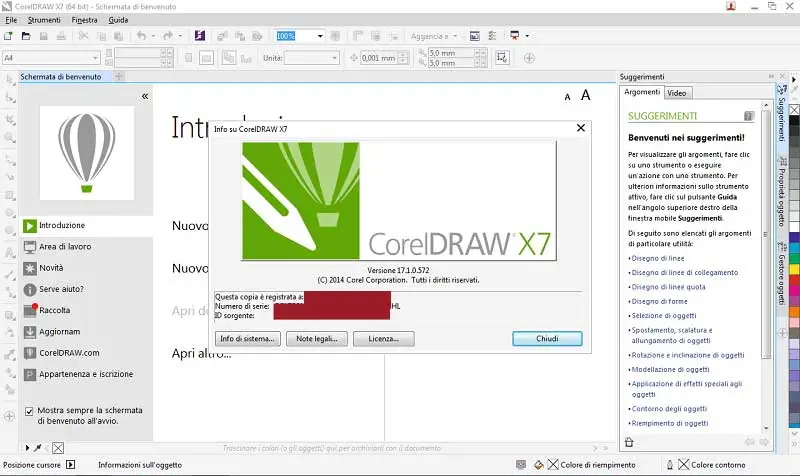The image size is (800, 476).
Task: Click the Save disk icon in toolbar
Action: (44, 36)
